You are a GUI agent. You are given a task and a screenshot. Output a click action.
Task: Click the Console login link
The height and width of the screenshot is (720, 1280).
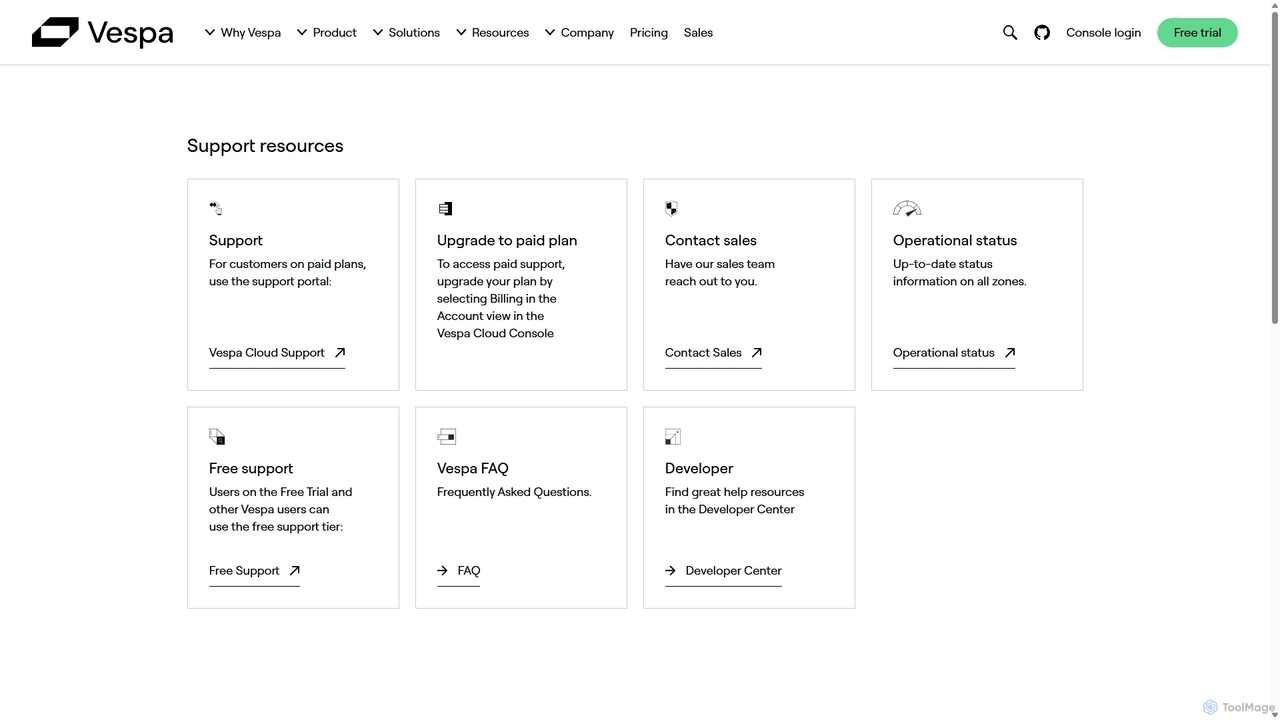[1103, 33]
